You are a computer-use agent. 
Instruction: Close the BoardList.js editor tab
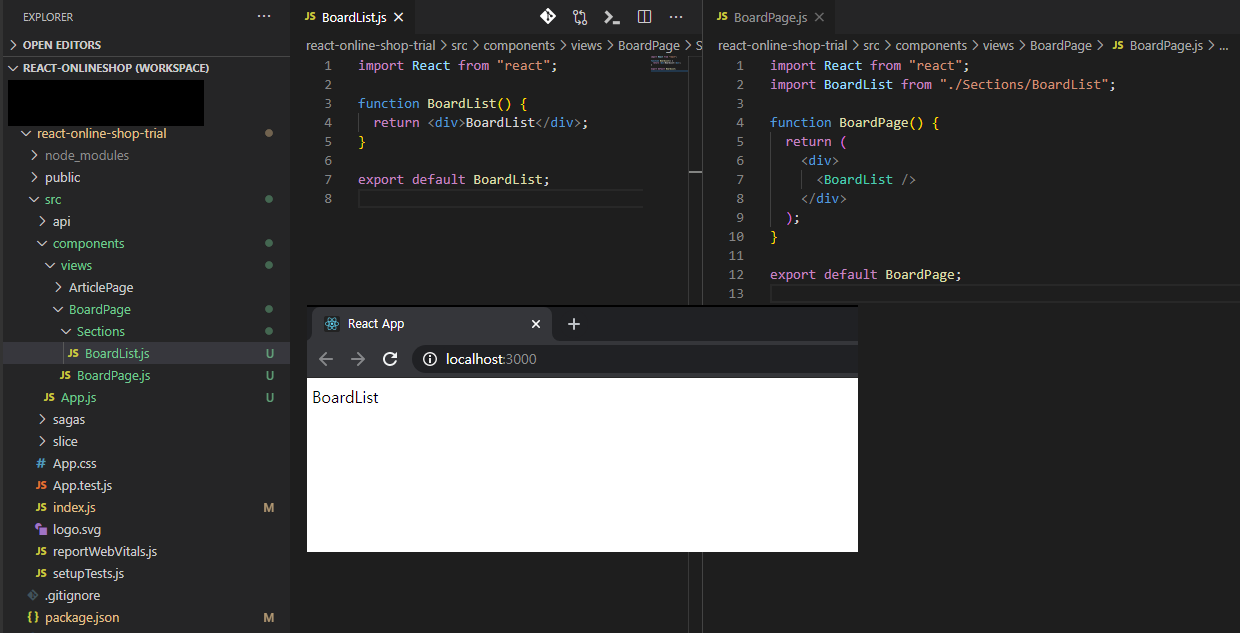[399, 18]
